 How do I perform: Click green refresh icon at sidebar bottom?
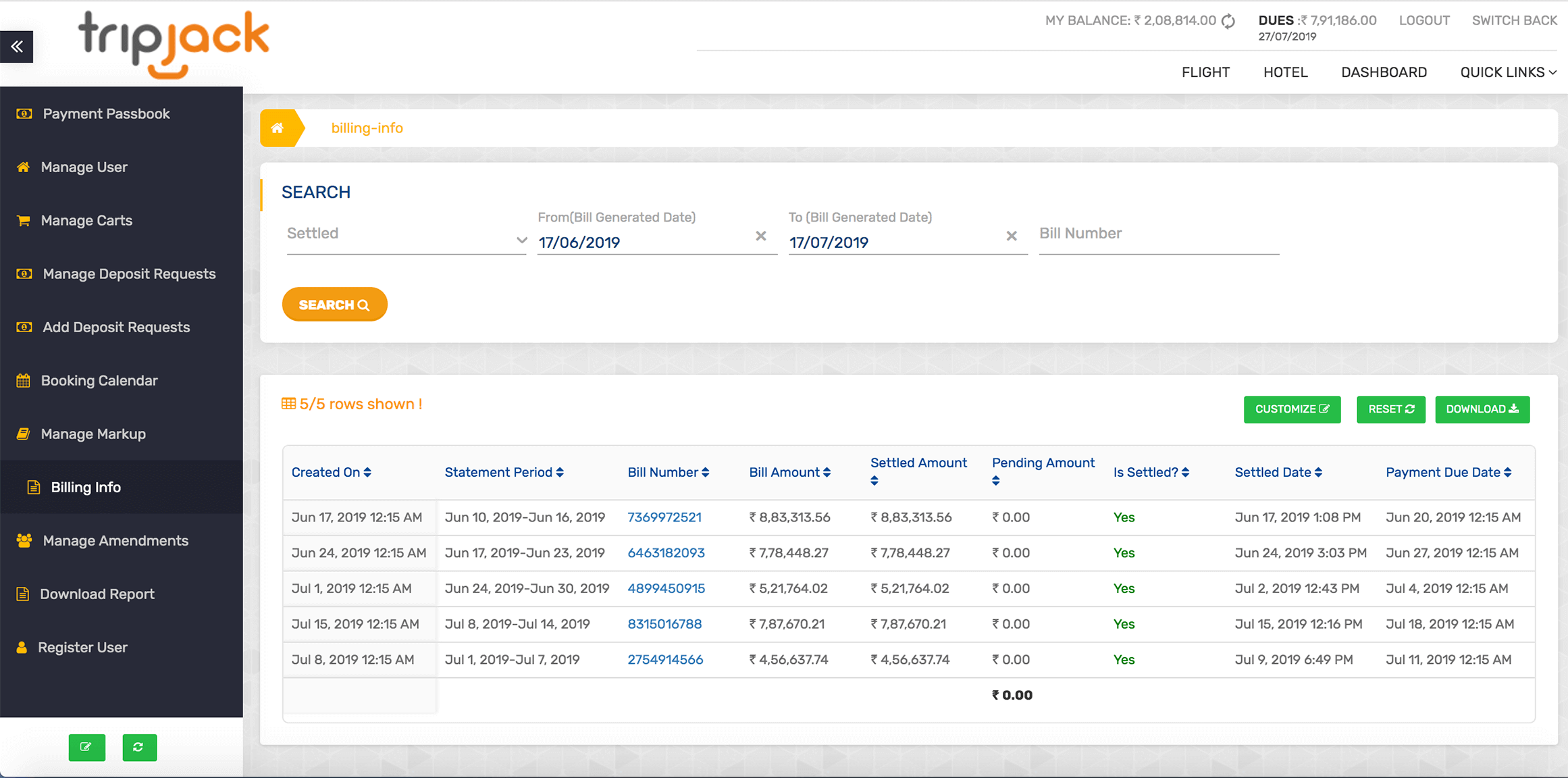tap(139, 747)
